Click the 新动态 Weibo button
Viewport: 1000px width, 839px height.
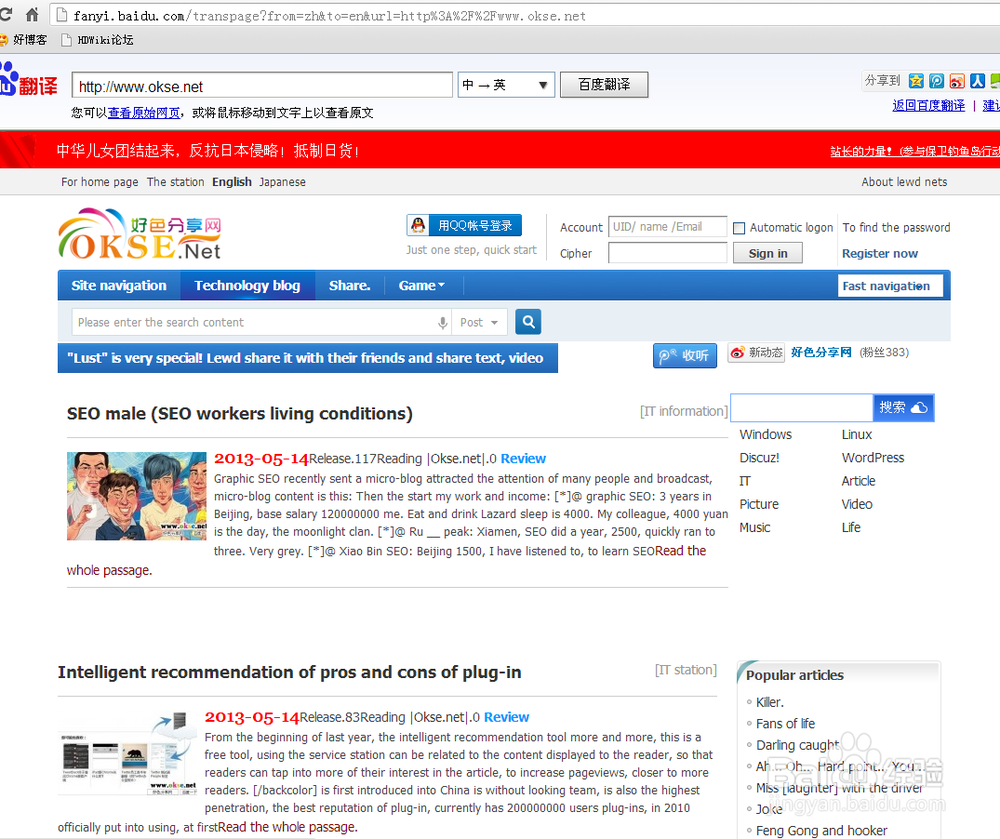click(x=756, y=353)
